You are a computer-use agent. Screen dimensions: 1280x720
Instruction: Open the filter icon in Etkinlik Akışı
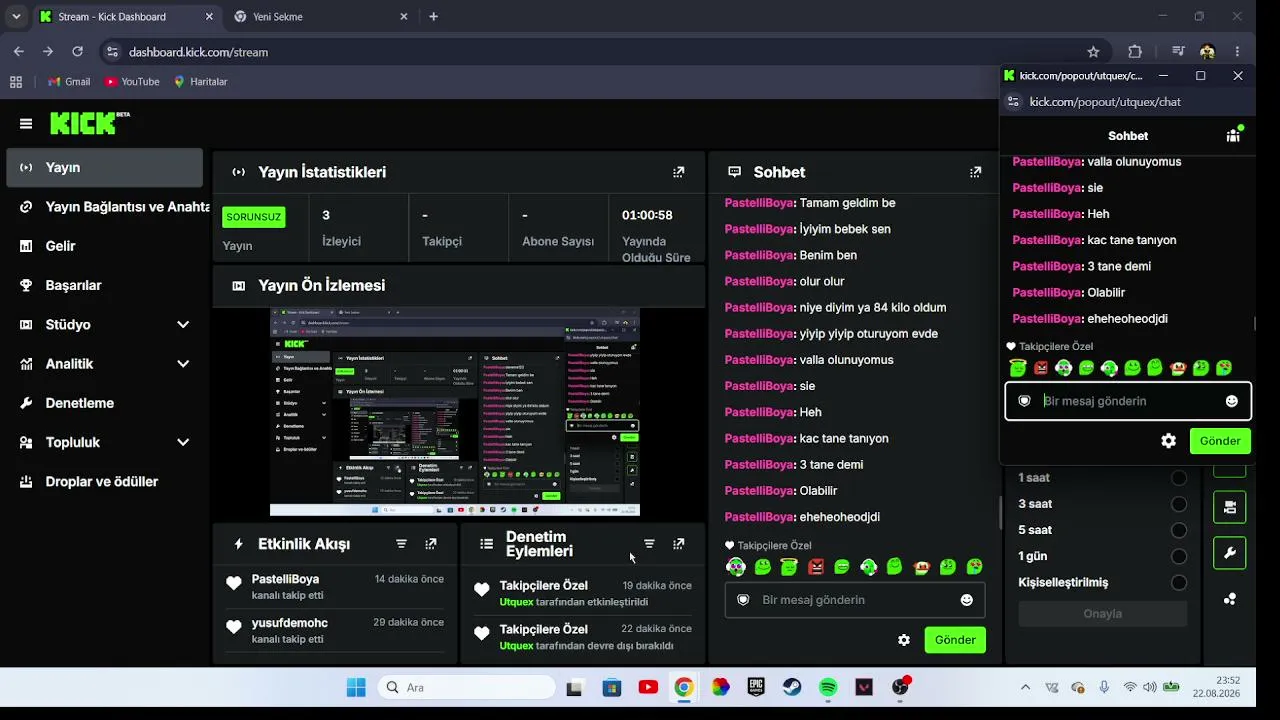click(x=401, y=544)
